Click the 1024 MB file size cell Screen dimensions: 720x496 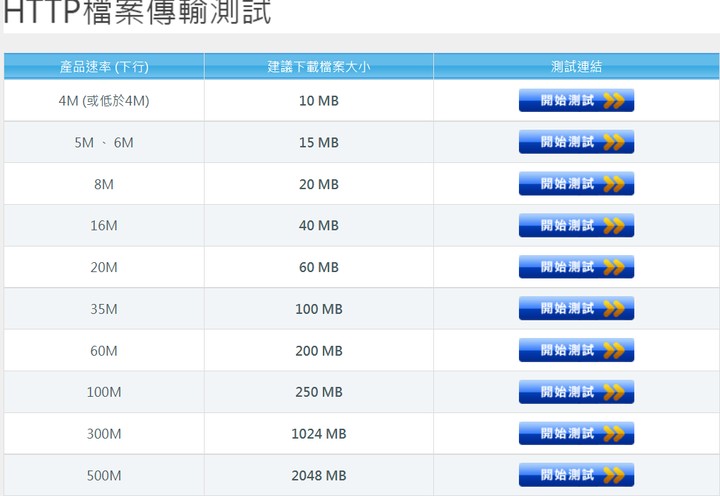319,434
